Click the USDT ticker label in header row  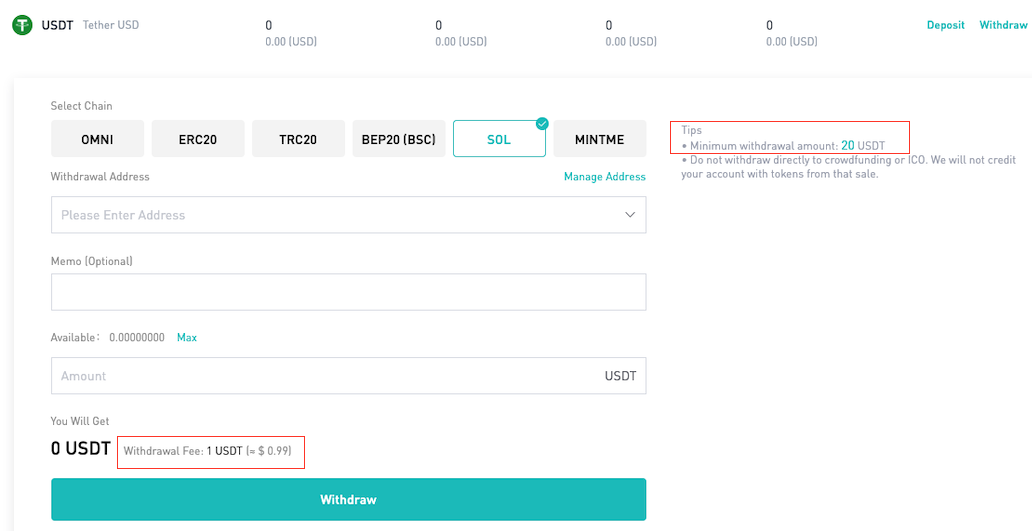tap(57, 26)
